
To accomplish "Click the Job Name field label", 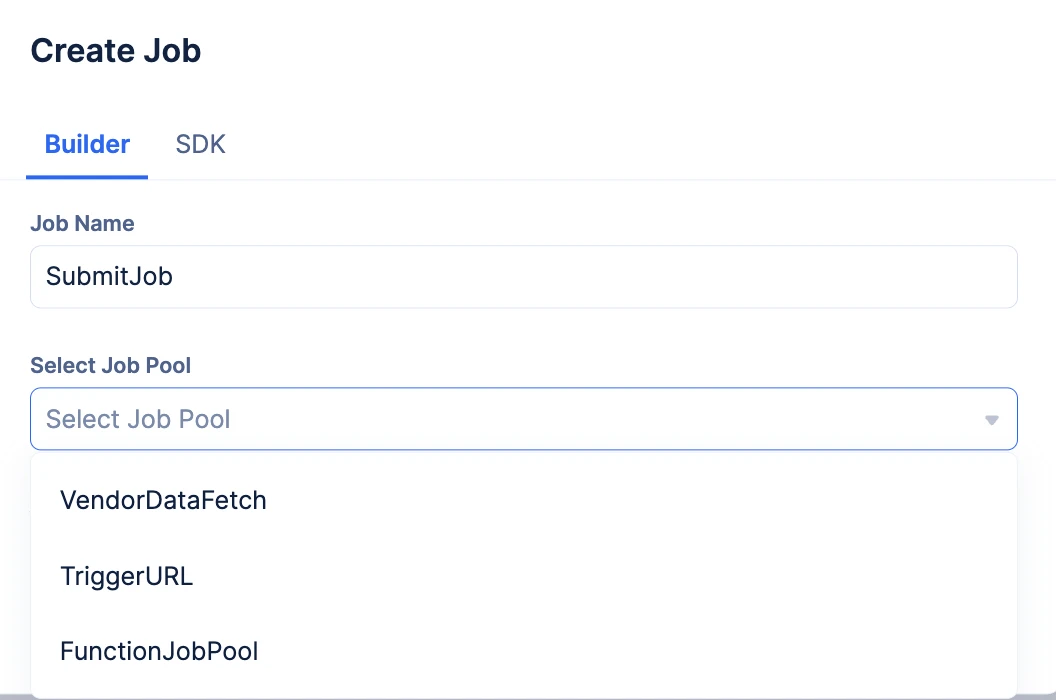I will pyautogui.click(x=82, y=224).
